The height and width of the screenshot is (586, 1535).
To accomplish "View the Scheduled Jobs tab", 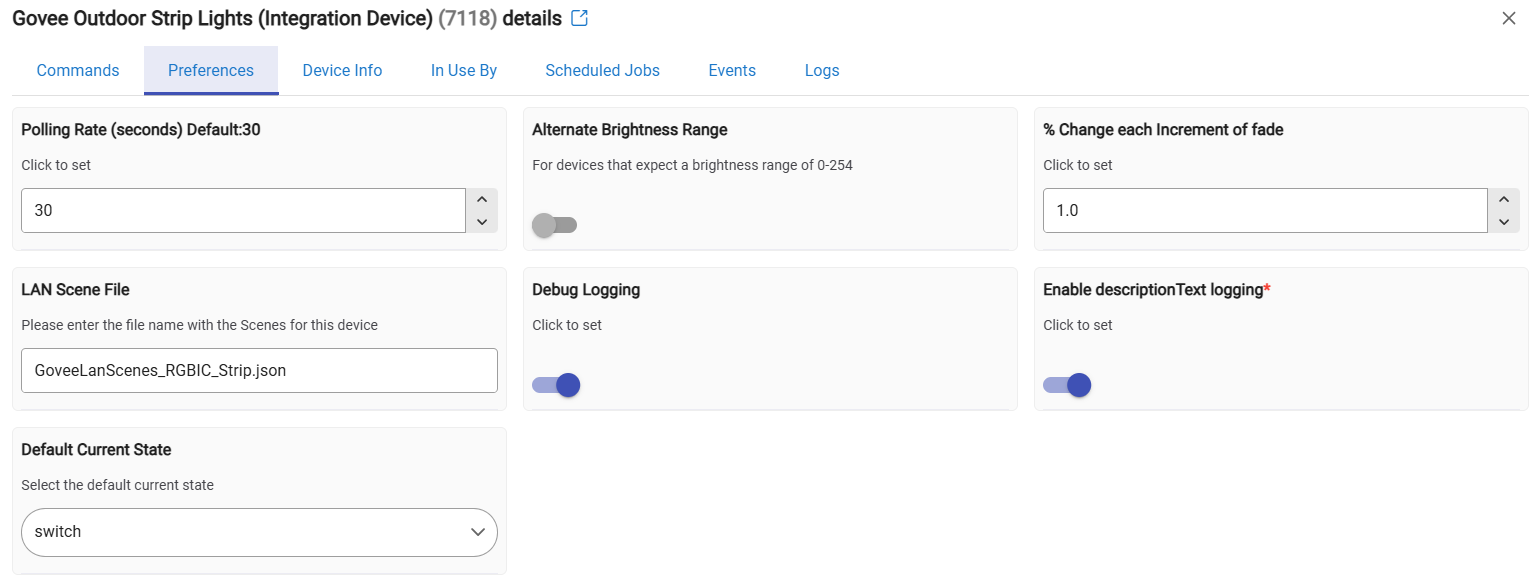I will pos(602,71).
